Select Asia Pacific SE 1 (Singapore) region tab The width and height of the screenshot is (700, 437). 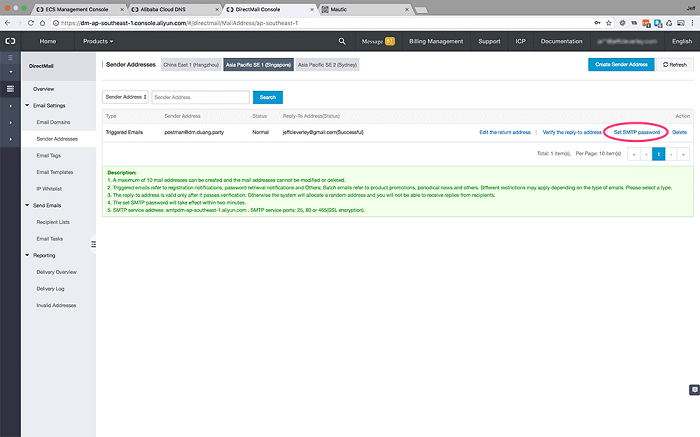coord(258,65)
